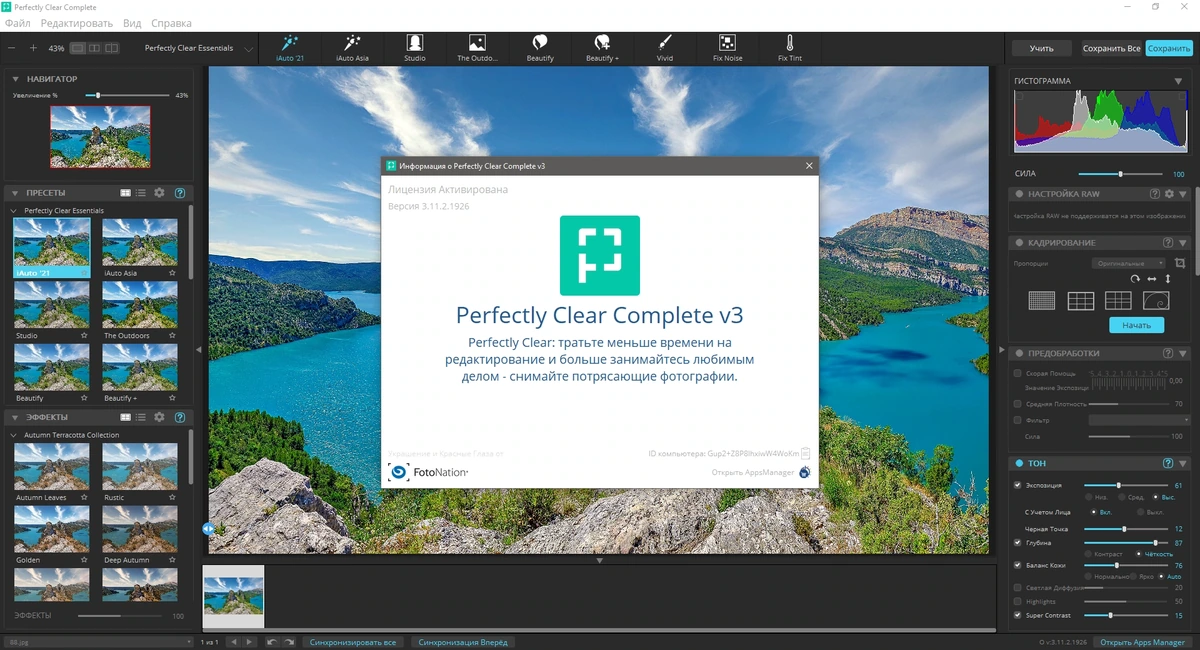Show Presets as thumbnail grid view
Screen dimensions: 1200x650
click(126, 192)
